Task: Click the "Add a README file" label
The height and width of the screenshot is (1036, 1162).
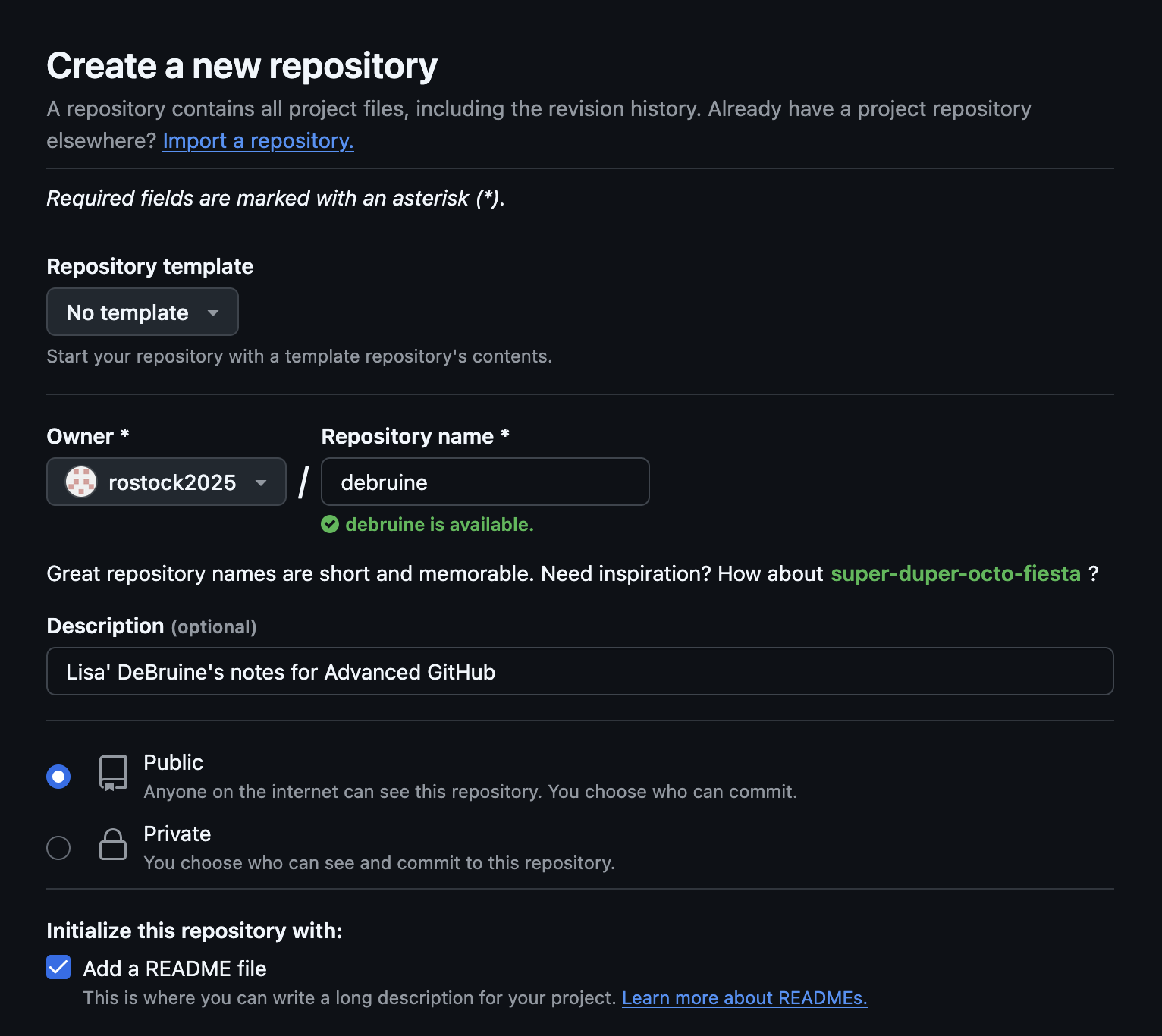Action: [x=174, y=969]
